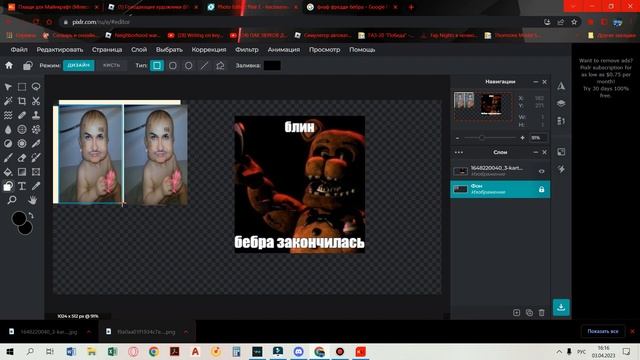640x360 pixels.
Task: Unlock the Фон layer
Action: (541, 189)
